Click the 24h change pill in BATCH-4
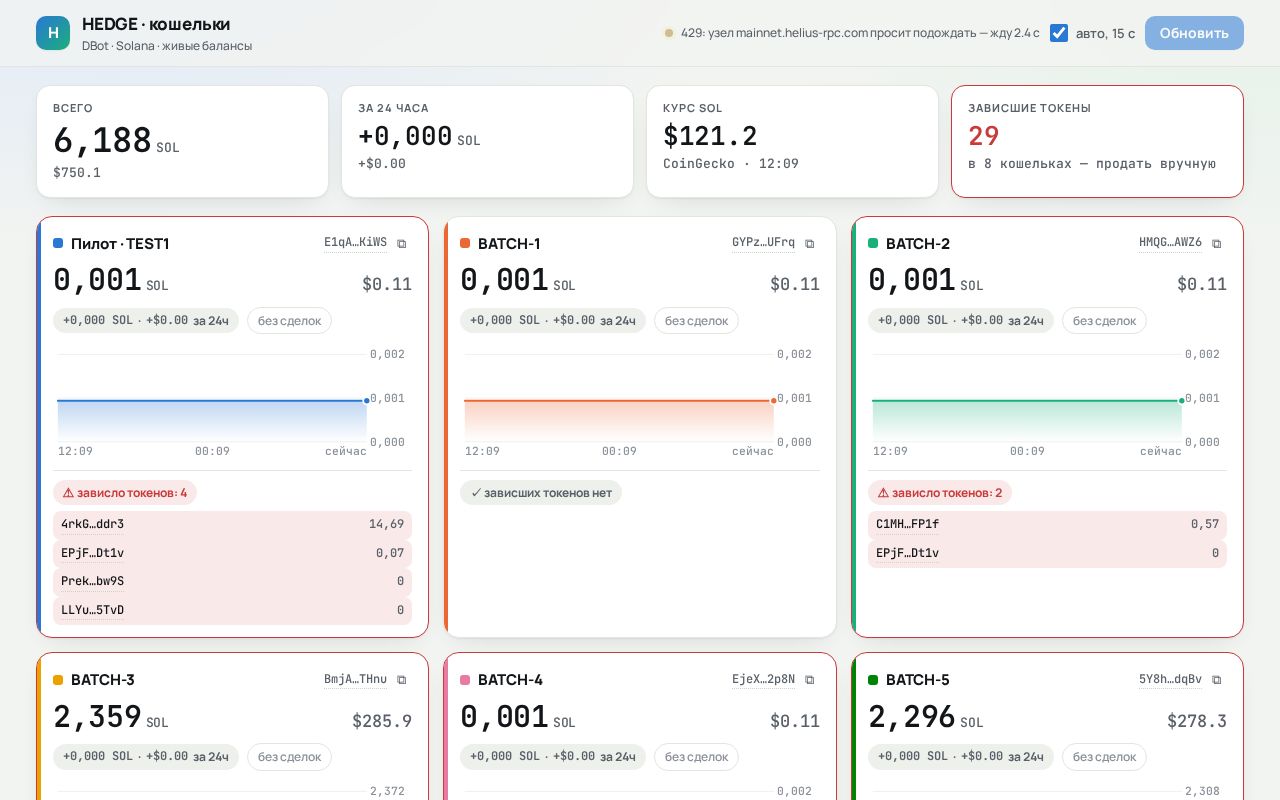The height and width of the screenshot is (800, 1280). point(553,756)
